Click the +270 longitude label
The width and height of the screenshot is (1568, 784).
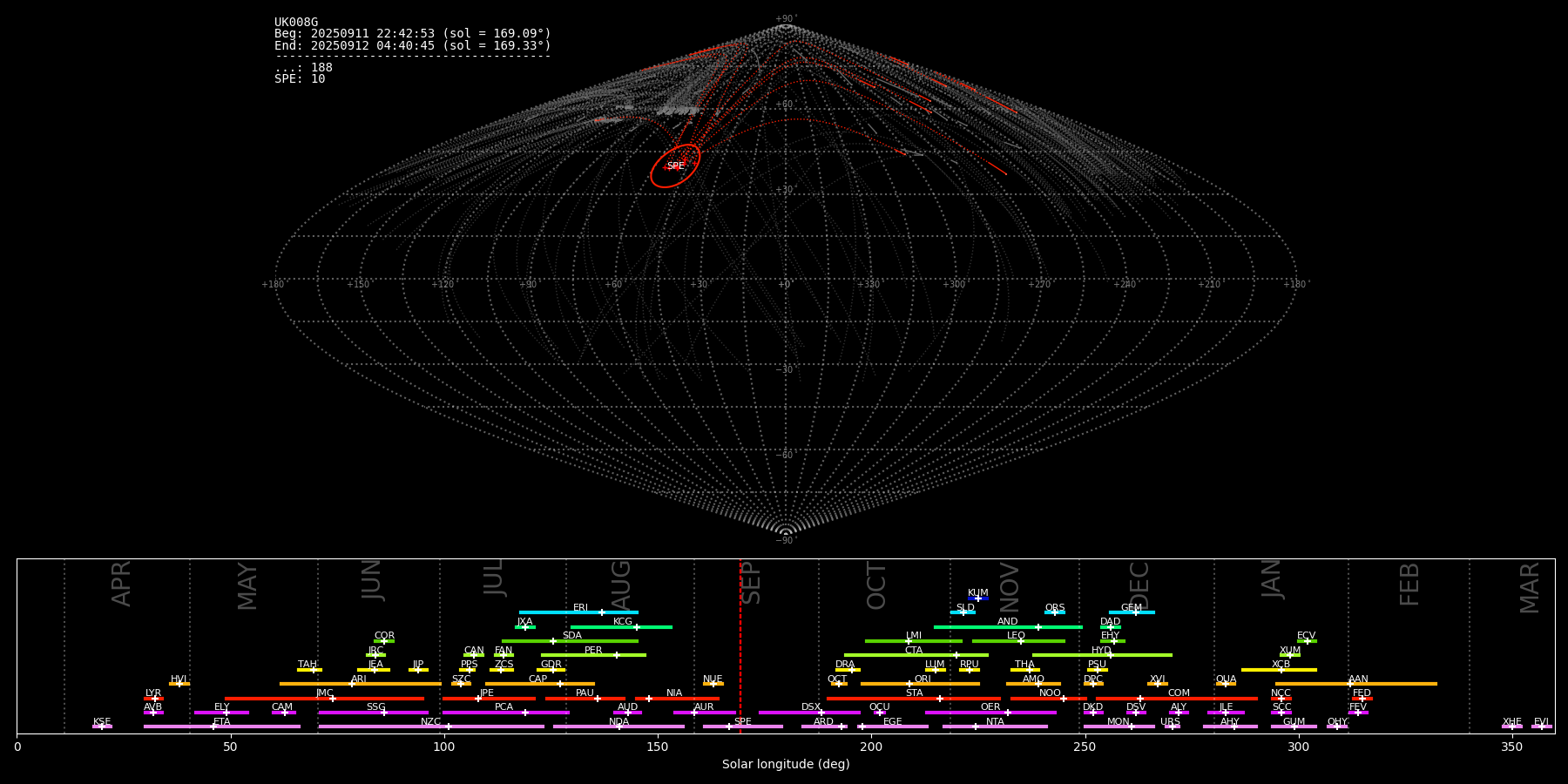1039,285
